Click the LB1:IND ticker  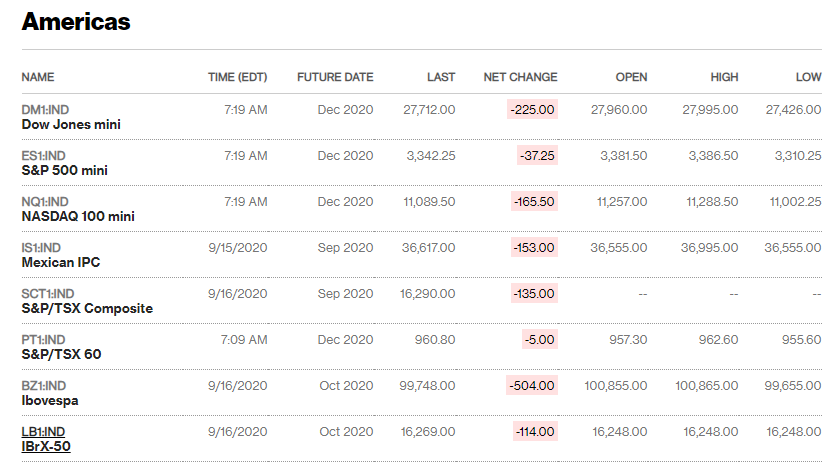[x=43, y=432]
